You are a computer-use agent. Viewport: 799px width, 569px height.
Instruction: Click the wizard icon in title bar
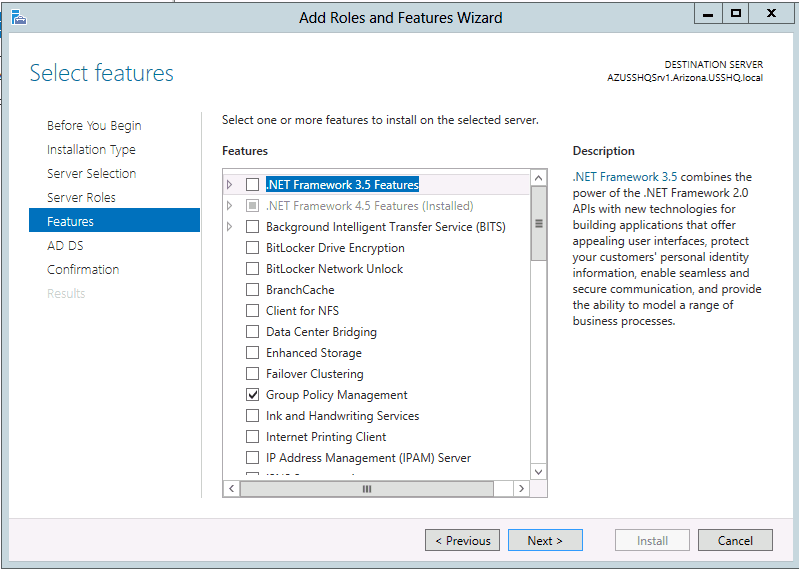click(x=18, y=17)
